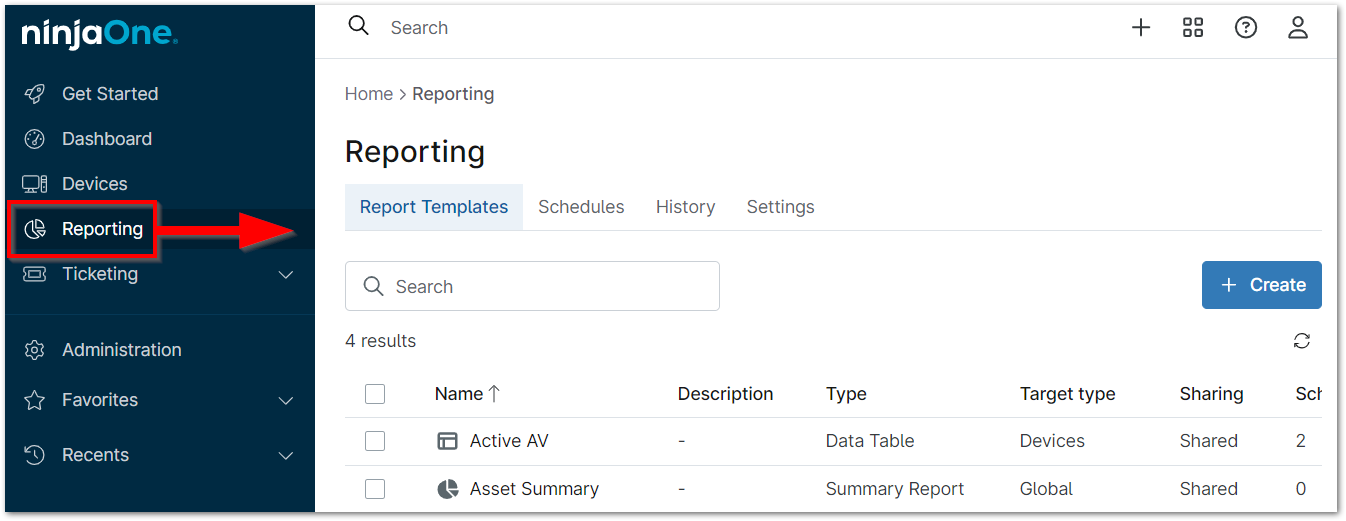Viewport: 1346px width, 521px height.
Task: Expand the Favorites section chevron
Action: point(286,400)
